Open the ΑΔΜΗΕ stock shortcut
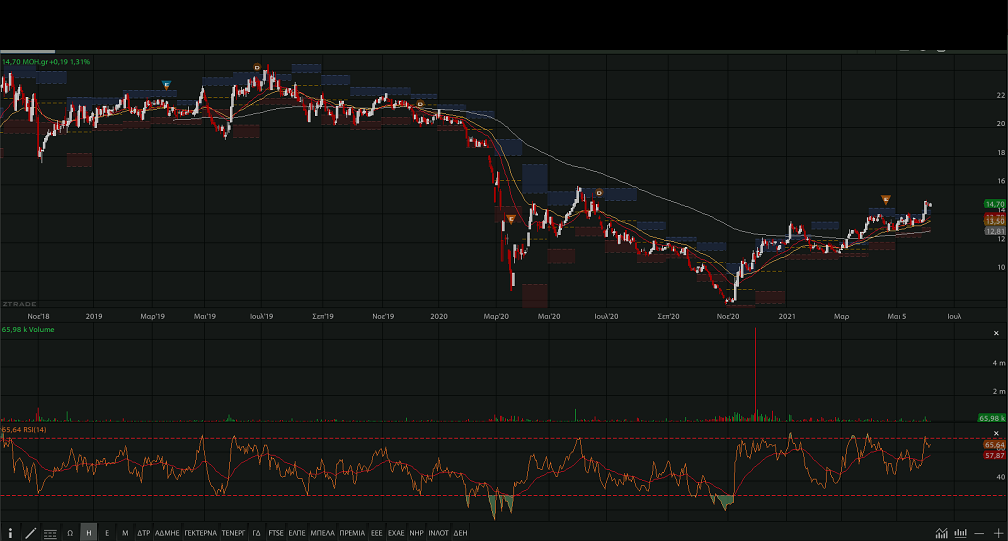 (167, 534)
